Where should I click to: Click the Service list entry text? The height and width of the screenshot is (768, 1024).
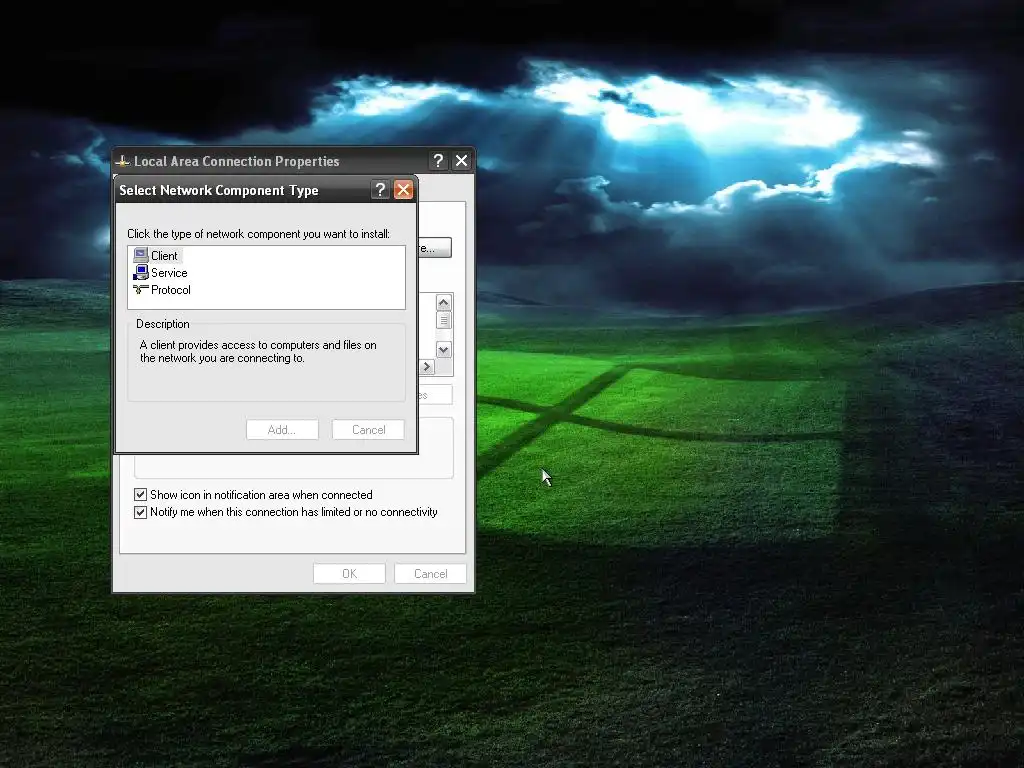(x=169, y=272)
